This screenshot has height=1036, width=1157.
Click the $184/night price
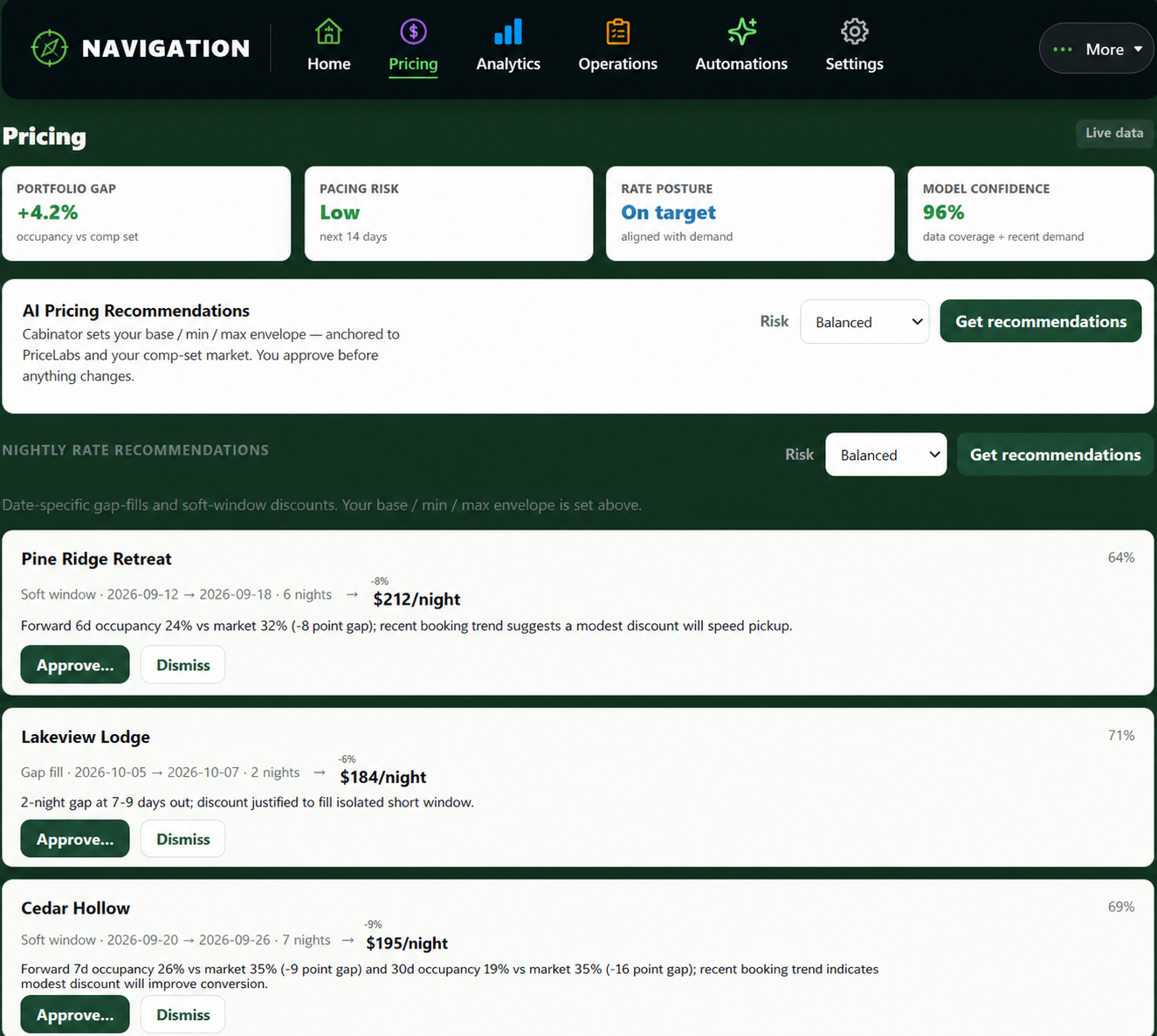tap(383, 777)
